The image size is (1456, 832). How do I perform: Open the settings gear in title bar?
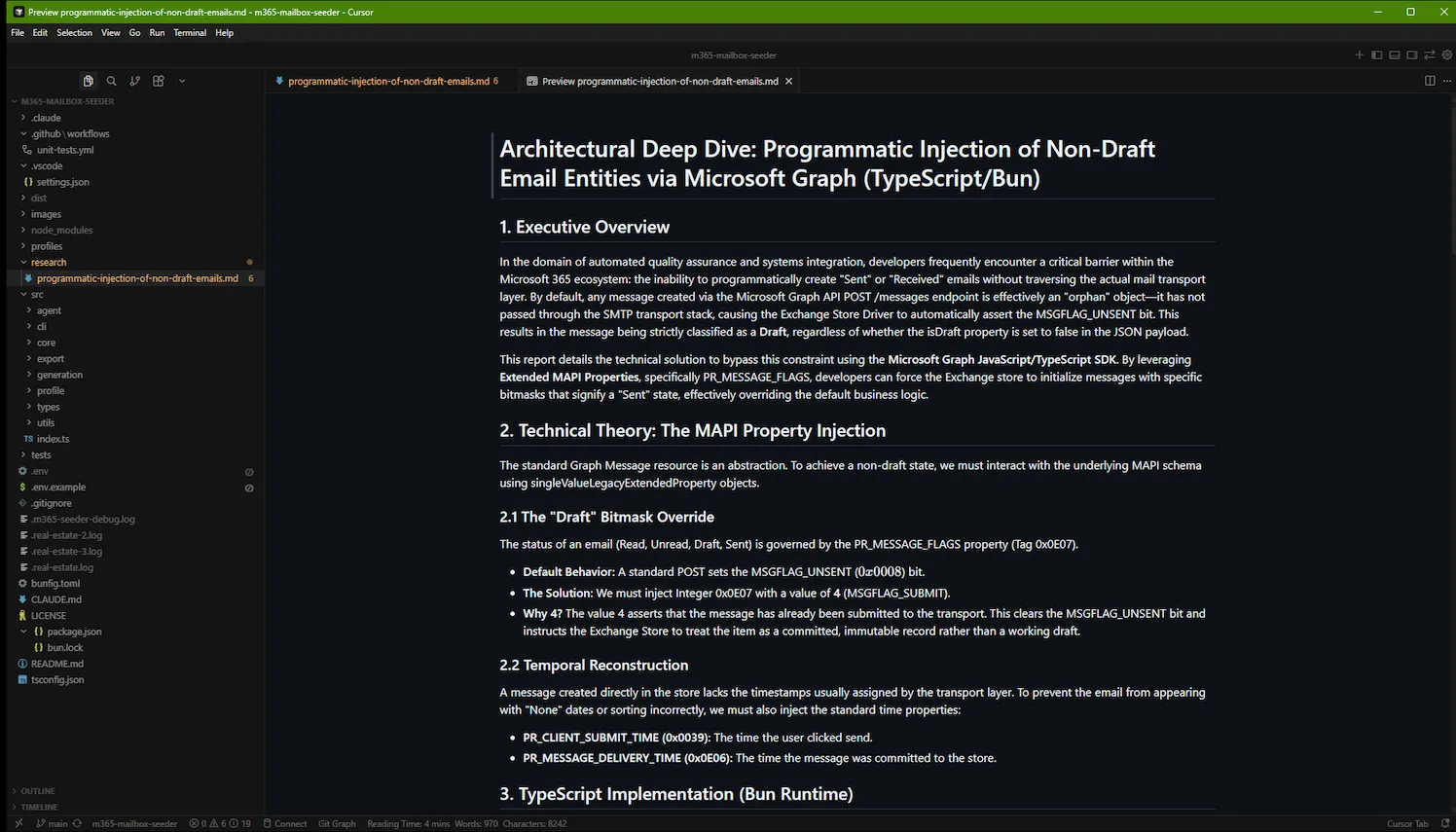tap(1446, 55)
